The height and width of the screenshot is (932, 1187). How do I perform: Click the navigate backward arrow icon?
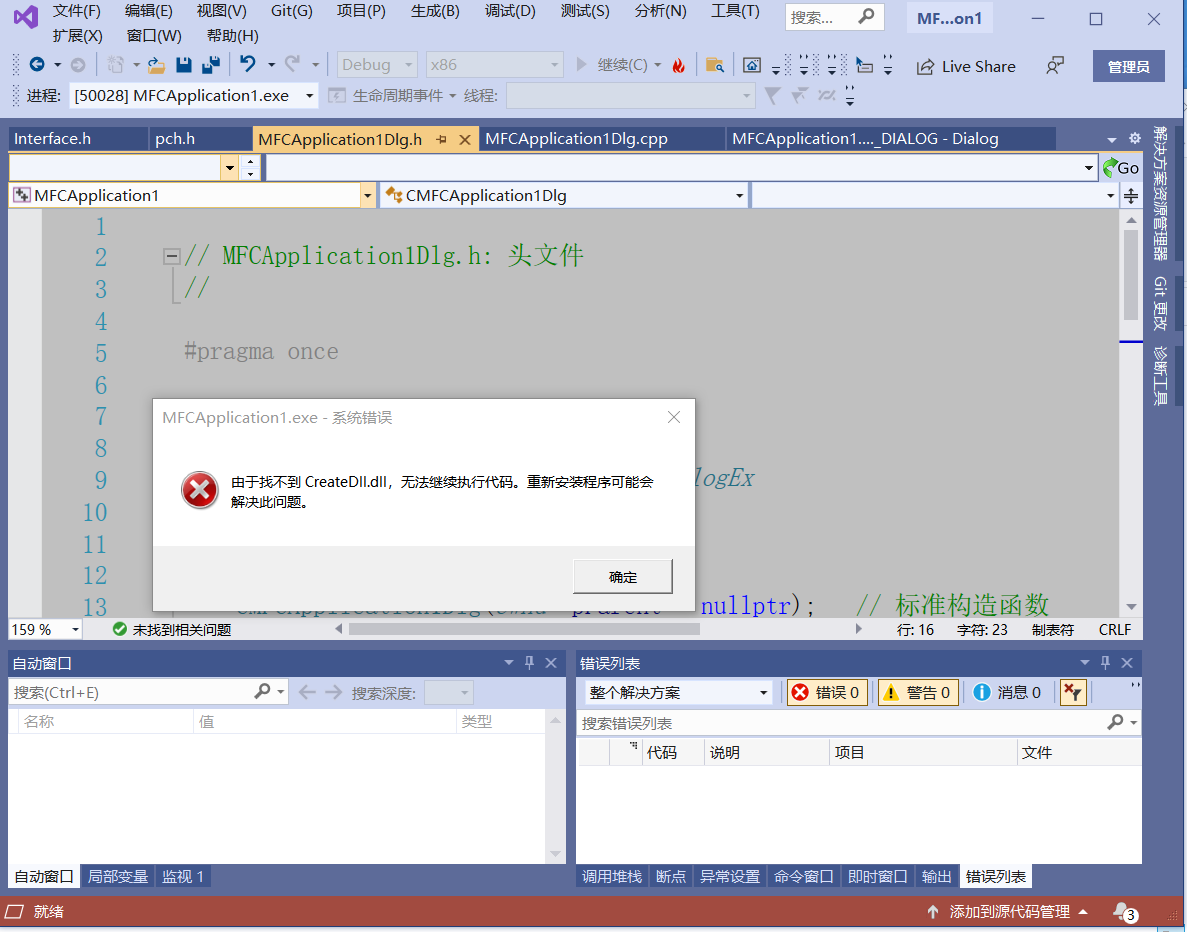tap(36, 65)
